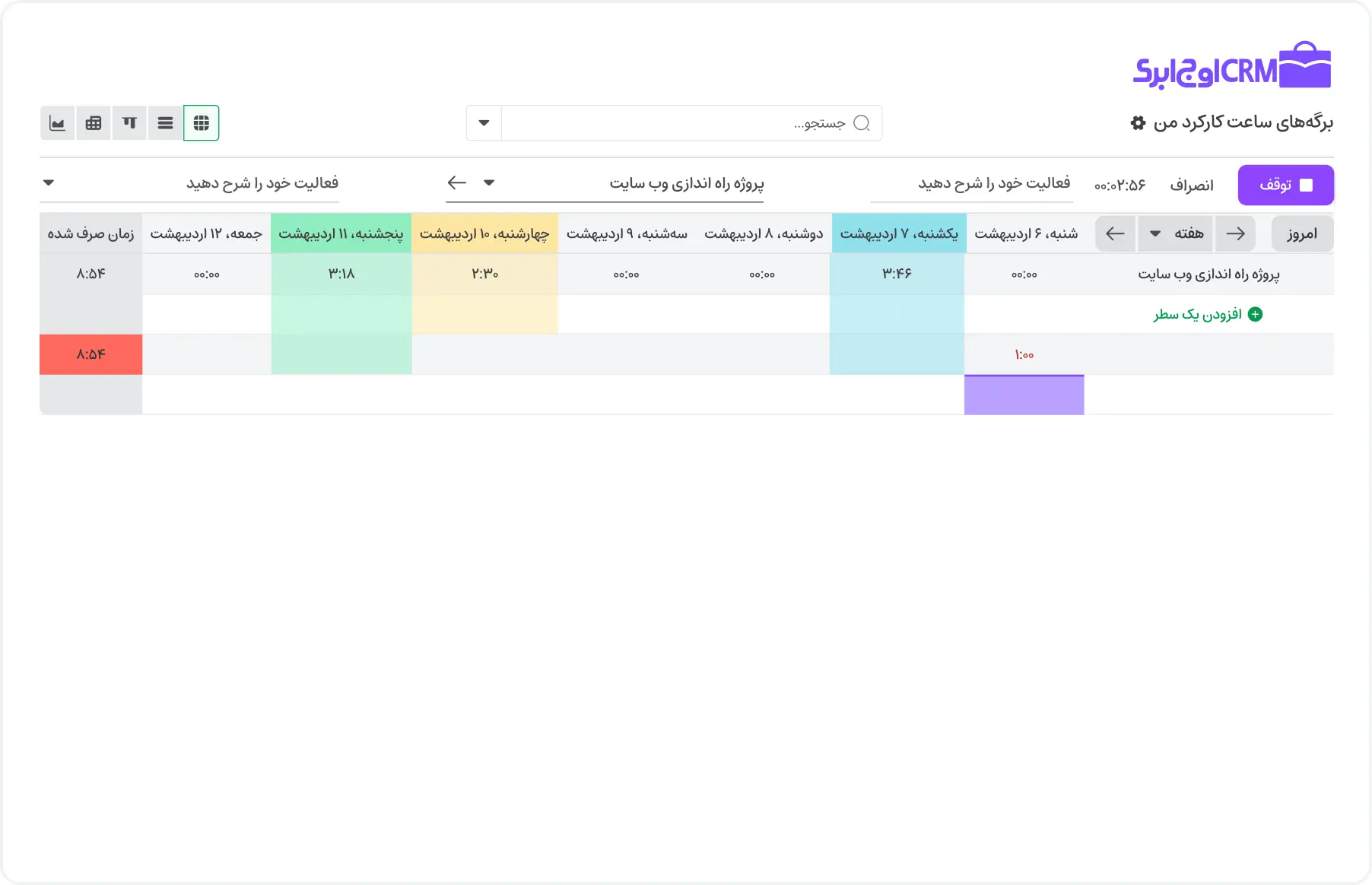1372x885 pixels.
Task: Open the graph chart view icon
Action: (57, 123)
